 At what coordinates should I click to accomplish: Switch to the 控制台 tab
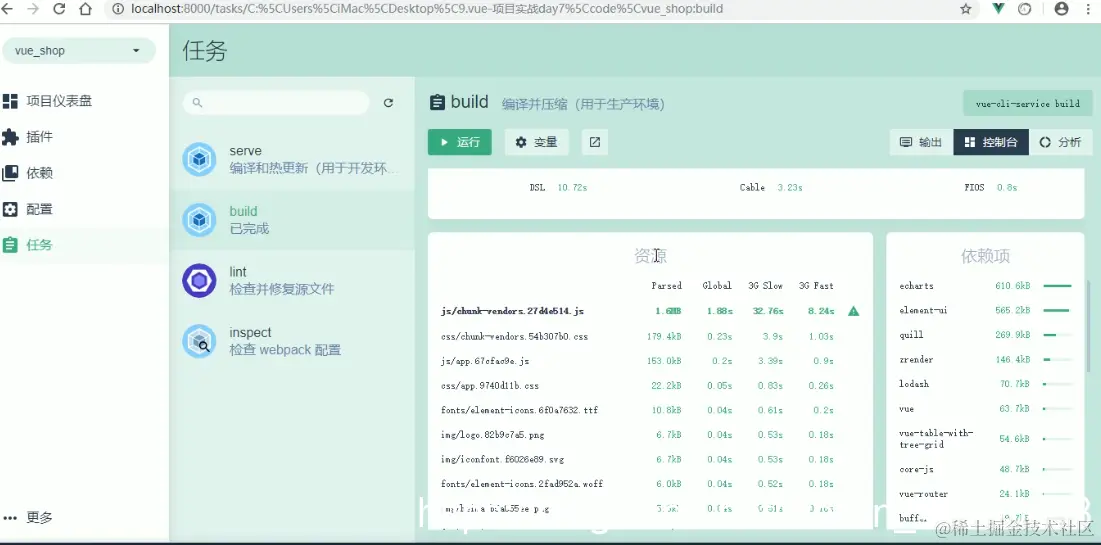tap(991, 142)
